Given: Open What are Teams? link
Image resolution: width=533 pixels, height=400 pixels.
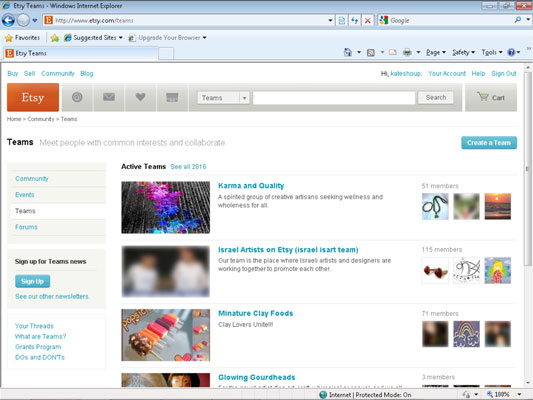Looking at the screenshot, I should coord(40,336).
